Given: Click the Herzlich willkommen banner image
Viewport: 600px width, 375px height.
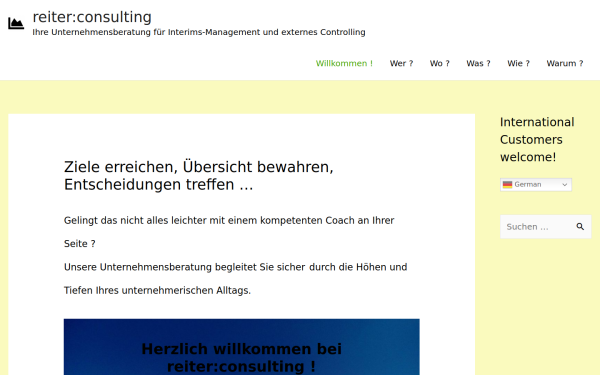Looking at the screenshot, I should [241, 347].
